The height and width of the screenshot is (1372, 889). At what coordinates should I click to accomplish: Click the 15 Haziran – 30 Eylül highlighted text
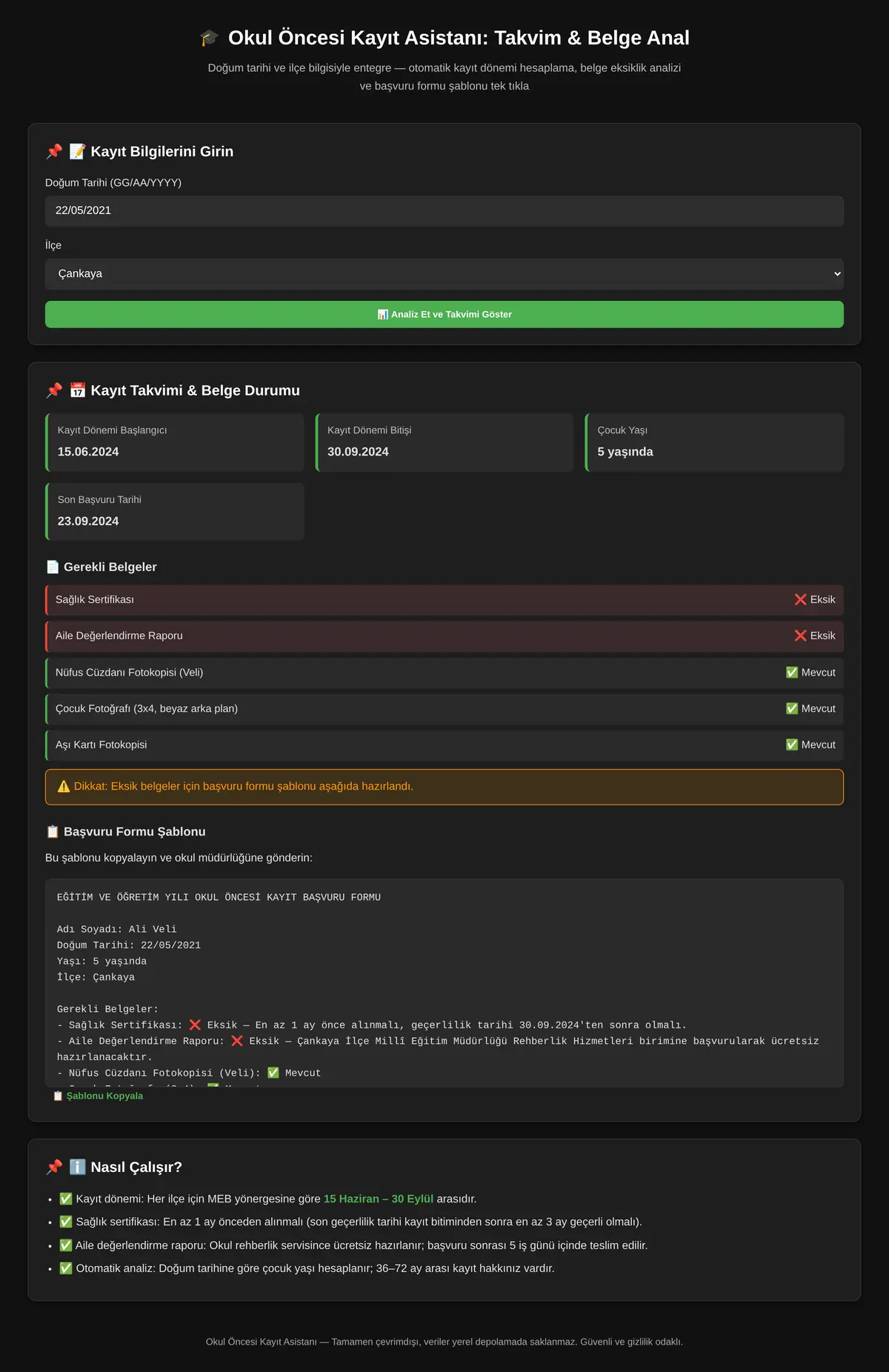pos(379,1199)
